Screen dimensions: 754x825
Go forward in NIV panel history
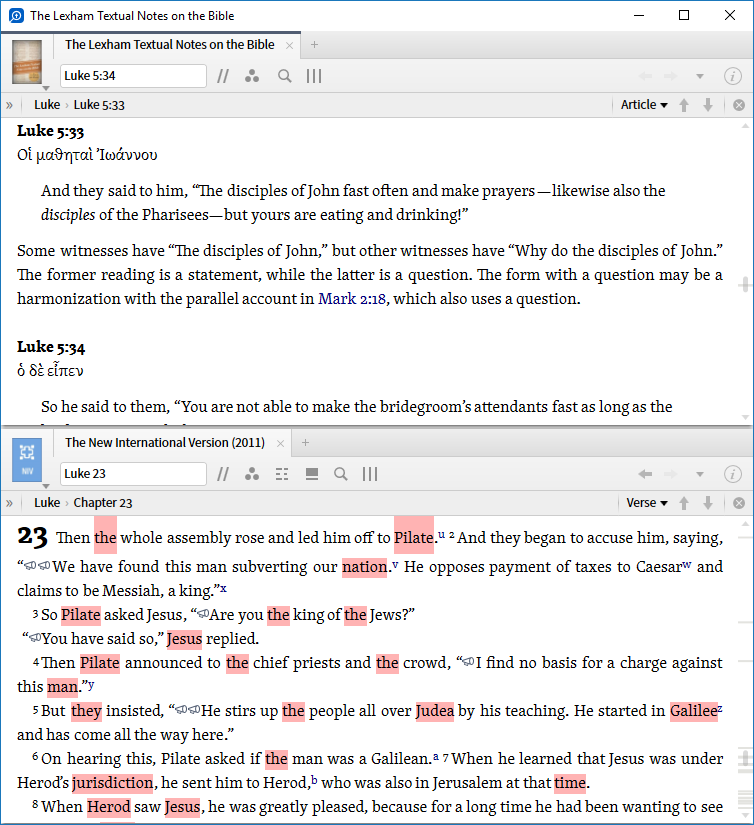(x=670, y=474)
